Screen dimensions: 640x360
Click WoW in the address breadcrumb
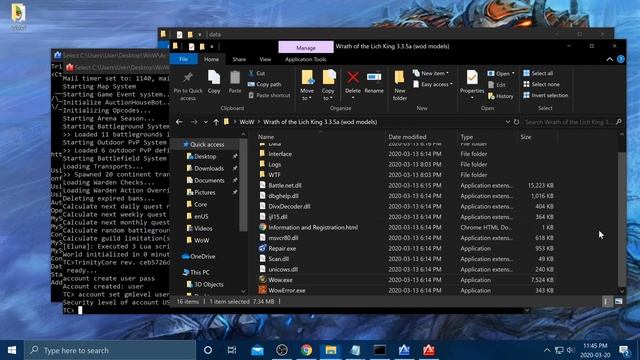[247, 122]
